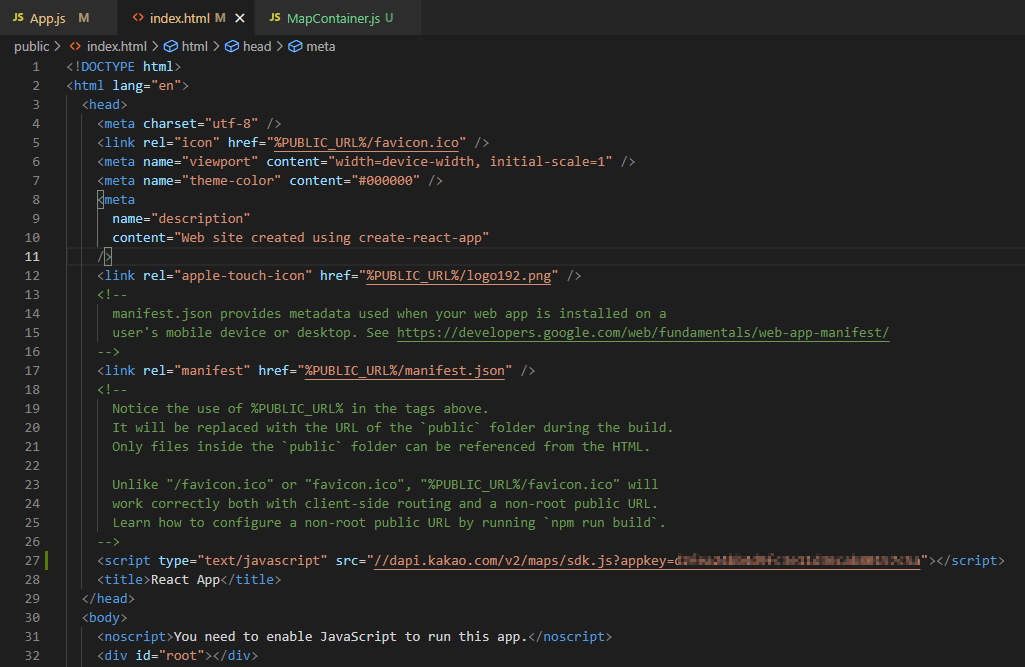
Task: Switch to the App.js tab
Action: tap(58, 18)
